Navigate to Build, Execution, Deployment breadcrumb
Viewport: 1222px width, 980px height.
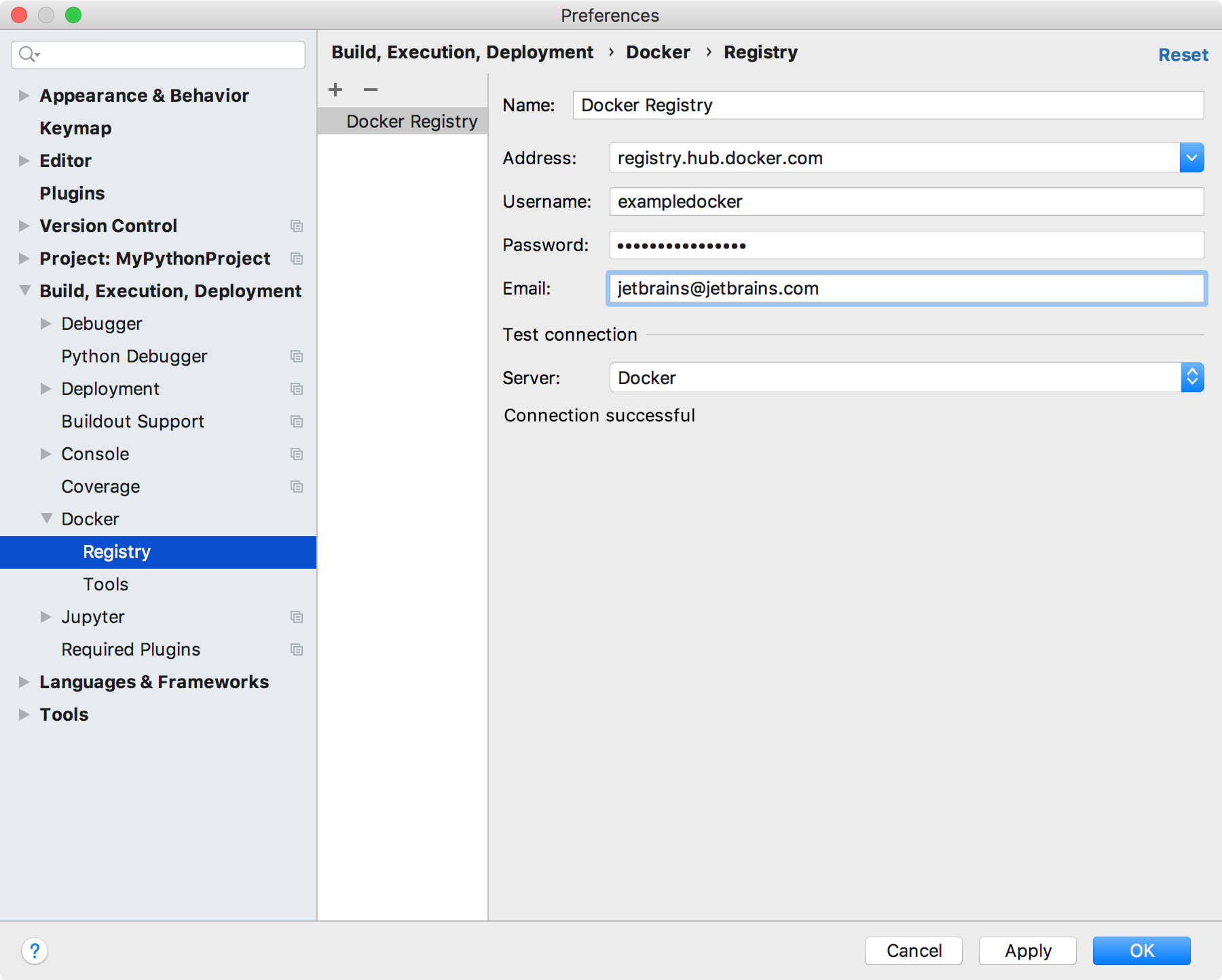tap(464, 52)
